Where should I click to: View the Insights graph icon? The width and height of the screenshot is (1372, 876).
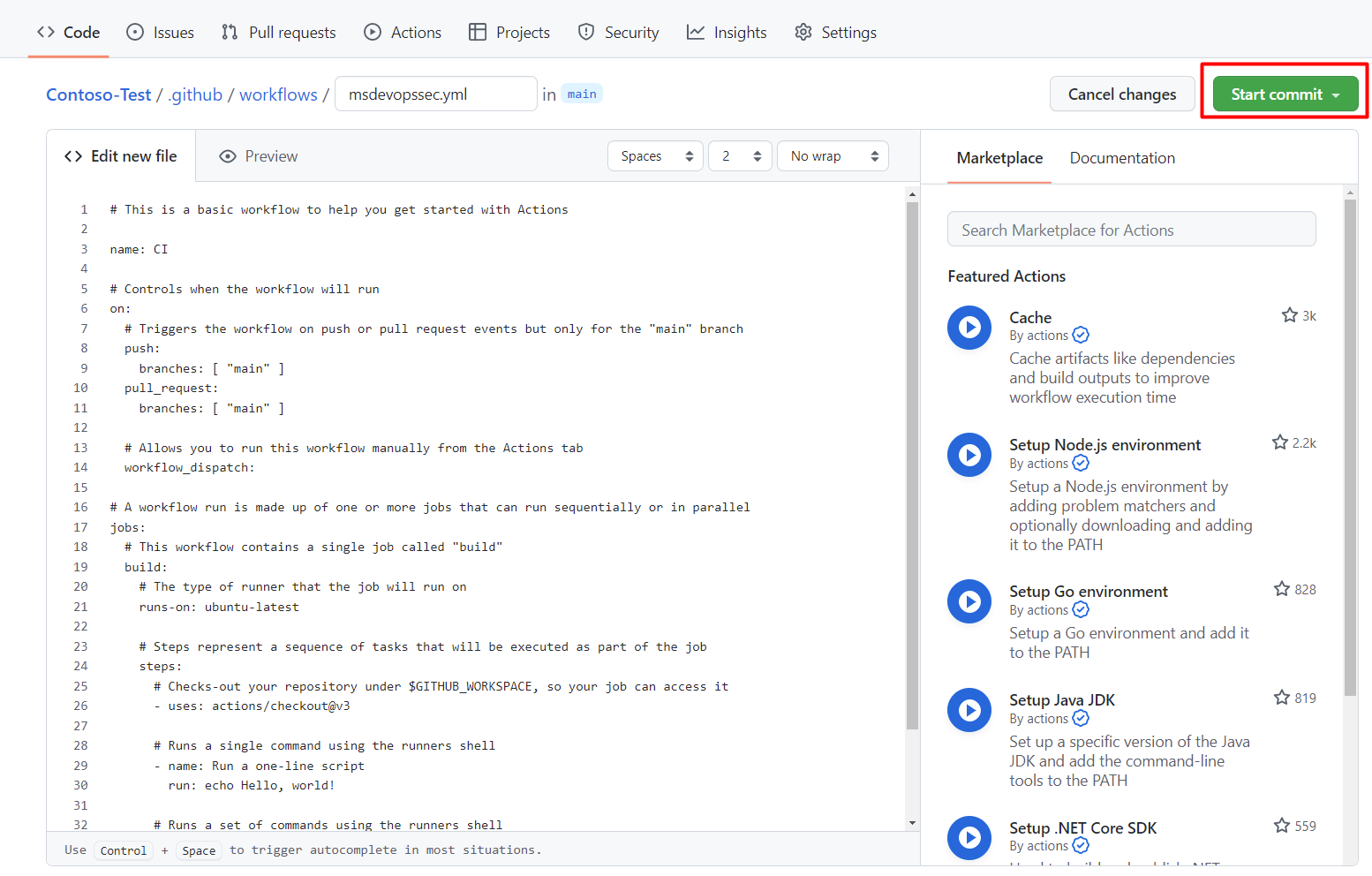[x=695, y=32]
